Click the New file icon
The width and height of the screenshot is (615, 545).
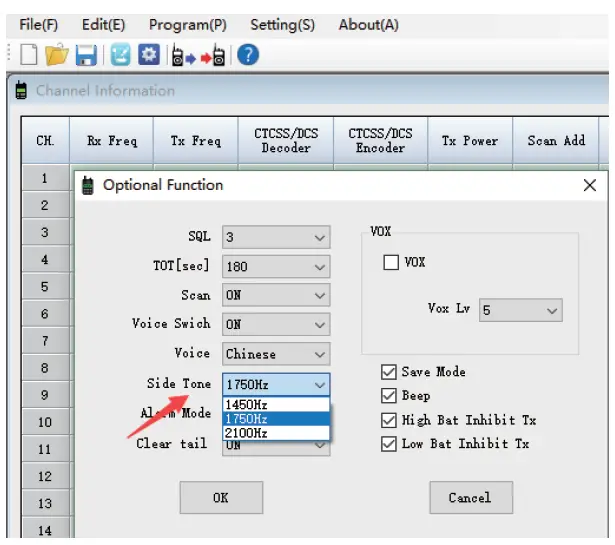29,55
